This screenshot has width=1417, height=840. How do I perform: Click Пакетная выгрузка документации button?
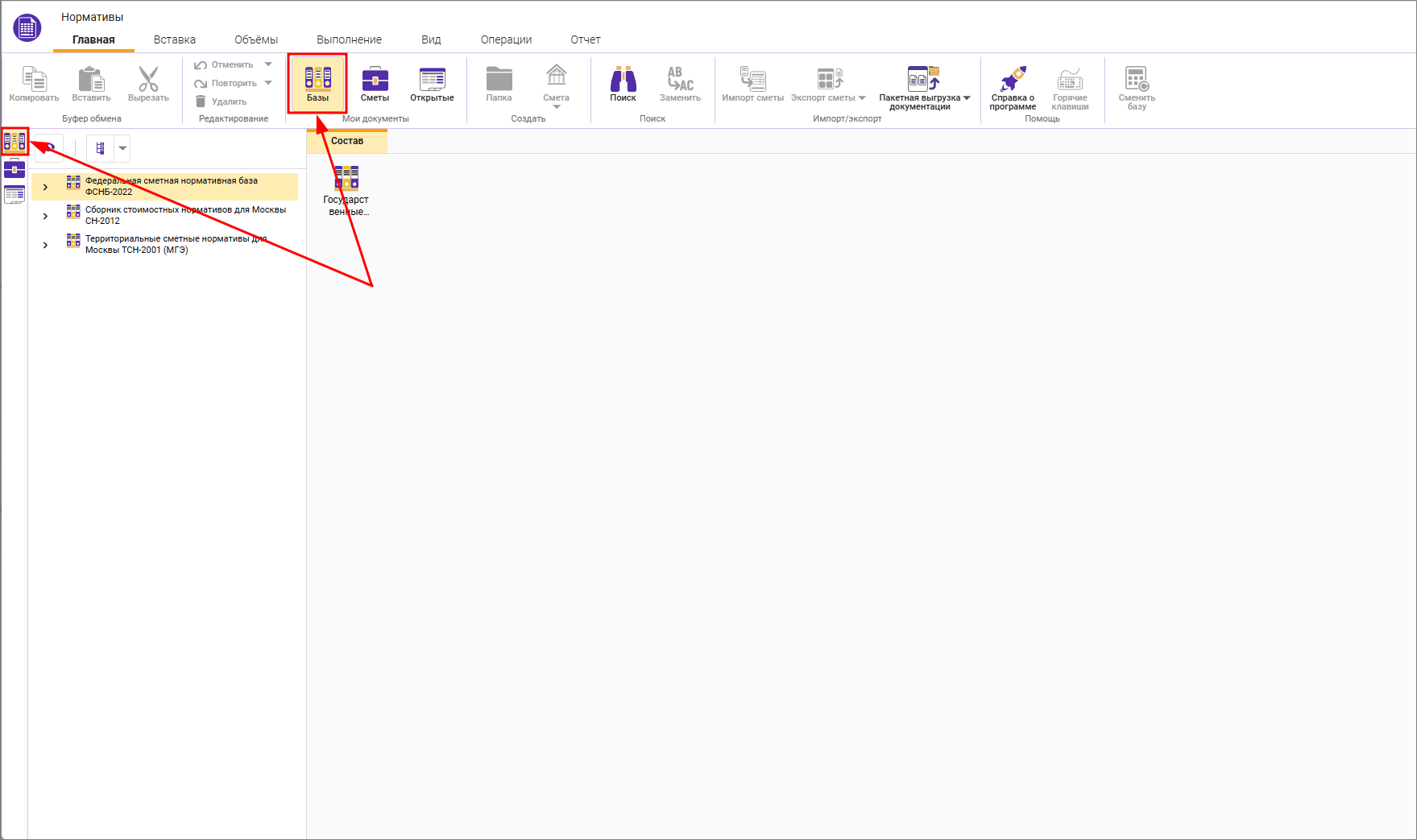pos(923,86)
